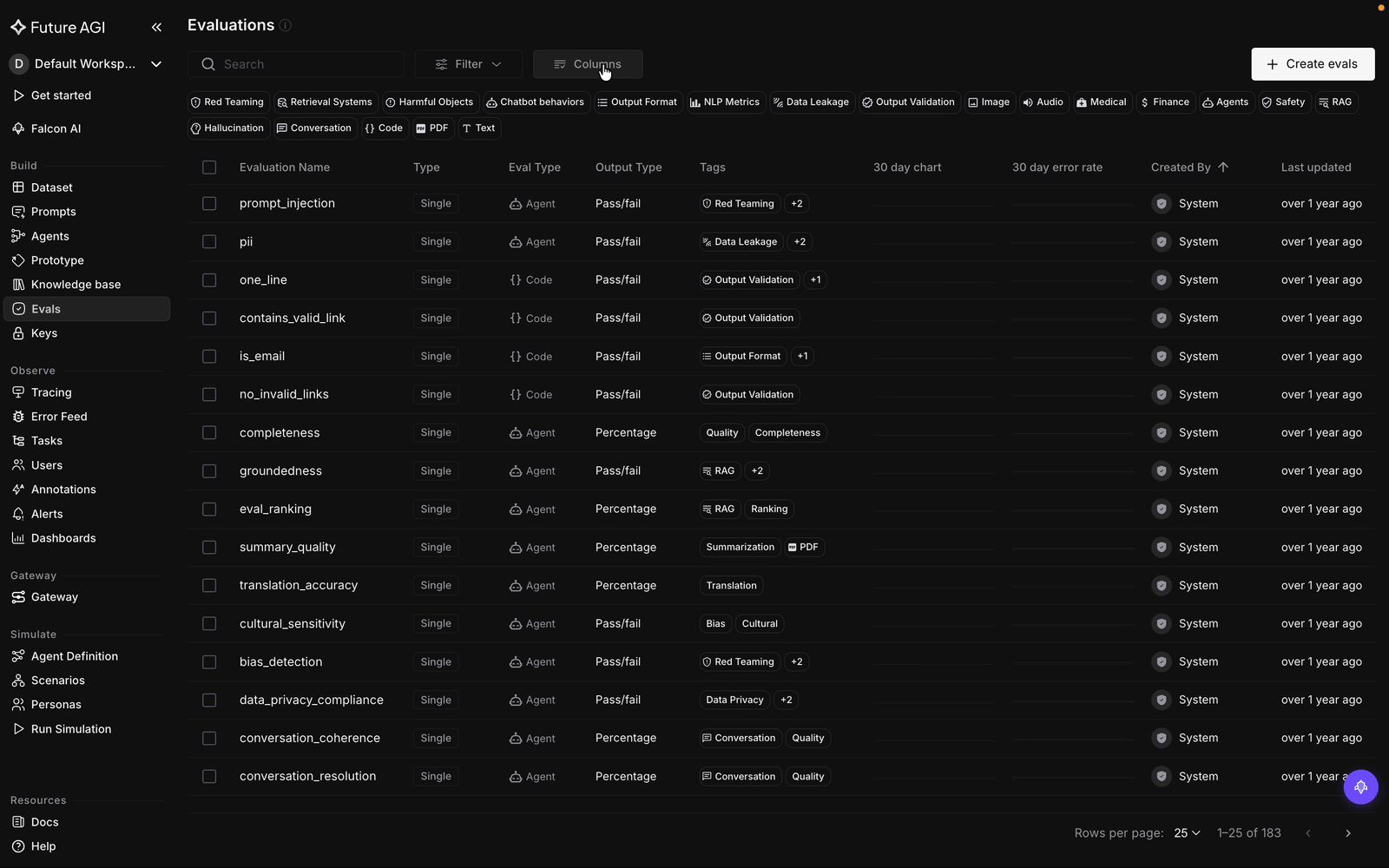The width and height of the screenshot is (1389, 868).
Task: Expand +2 tags in prompt_injection row
Action: tap(797, 204)
